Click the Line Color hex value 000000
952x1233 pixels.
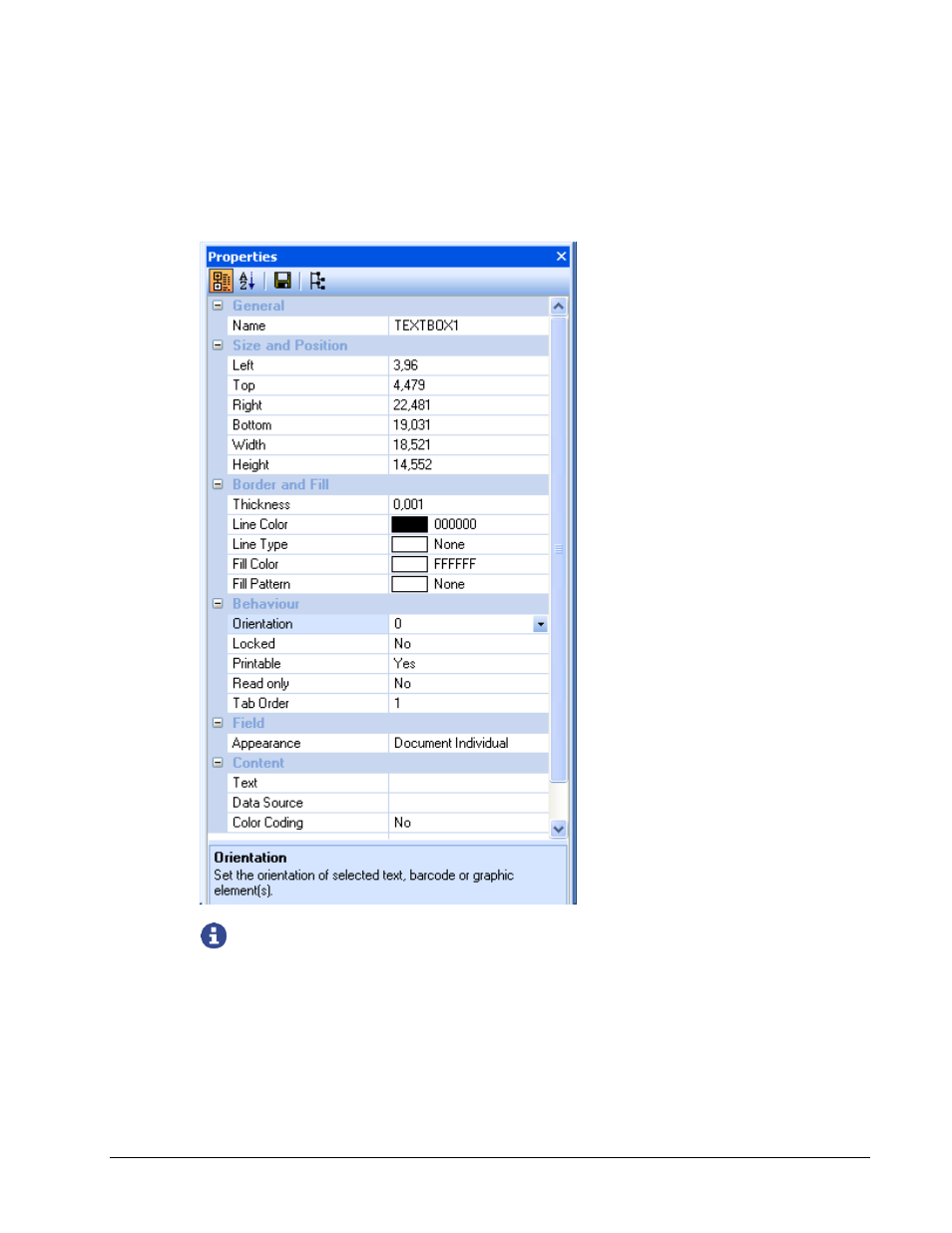tap(455, 524)
